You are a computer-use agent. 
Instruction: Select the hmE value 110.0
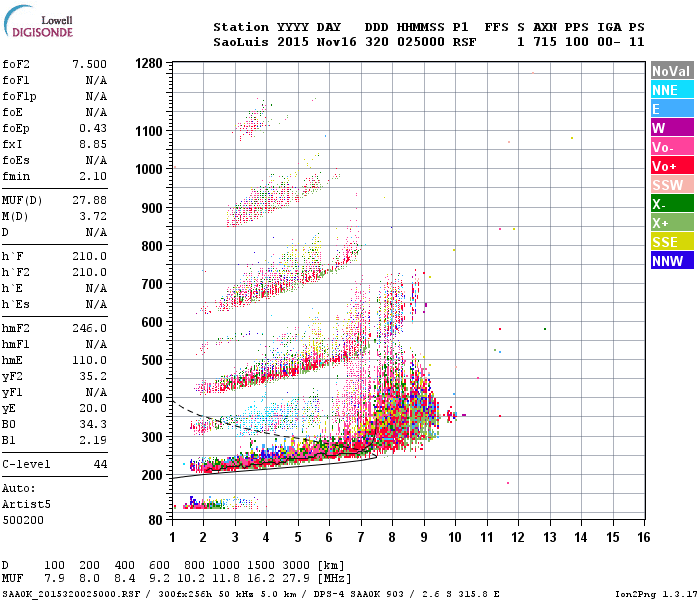click(90, 360)
